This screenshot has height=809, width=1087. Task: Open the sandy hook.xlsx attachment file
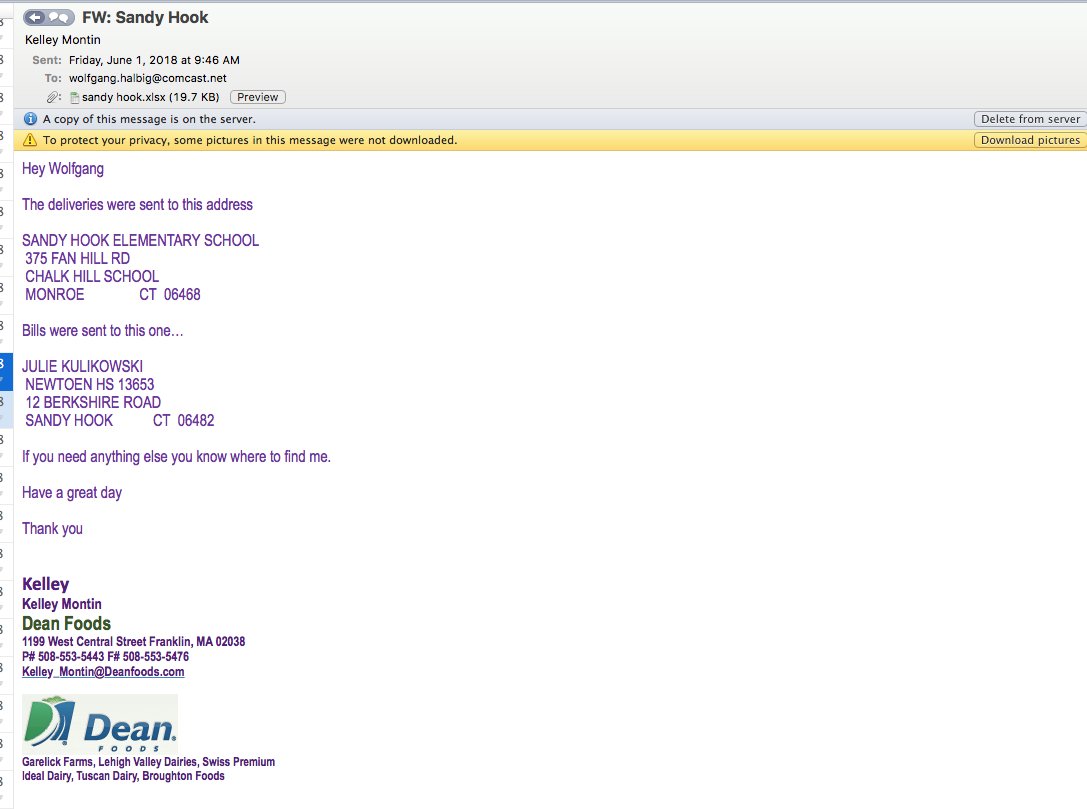145,97
